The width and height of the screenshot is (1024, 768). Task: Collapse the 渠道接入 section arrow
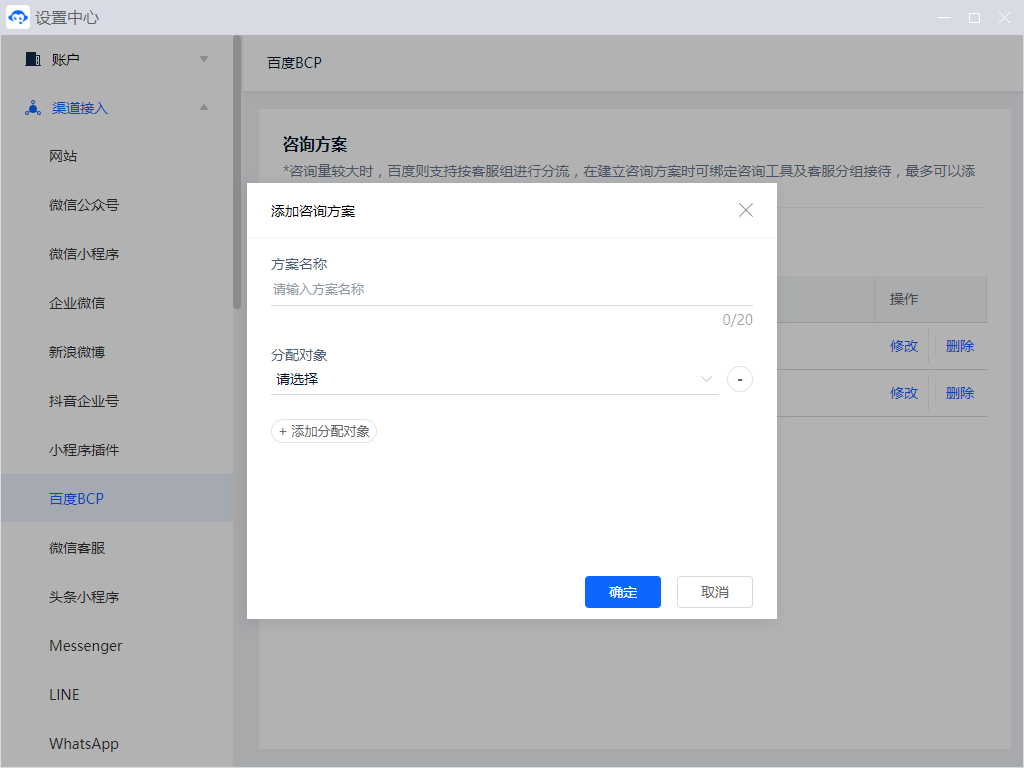204,107
